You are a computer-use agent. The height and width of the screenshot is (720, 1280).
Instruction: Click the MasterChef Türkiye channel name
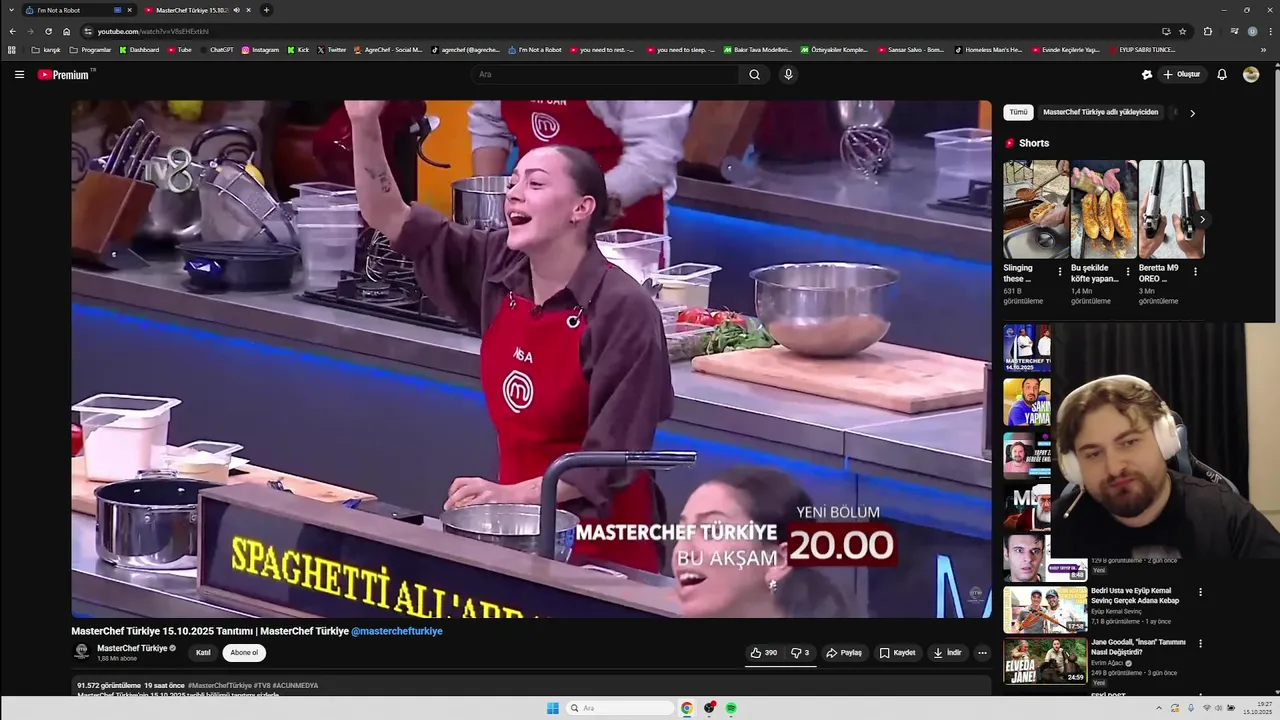[x=132, y=648]
